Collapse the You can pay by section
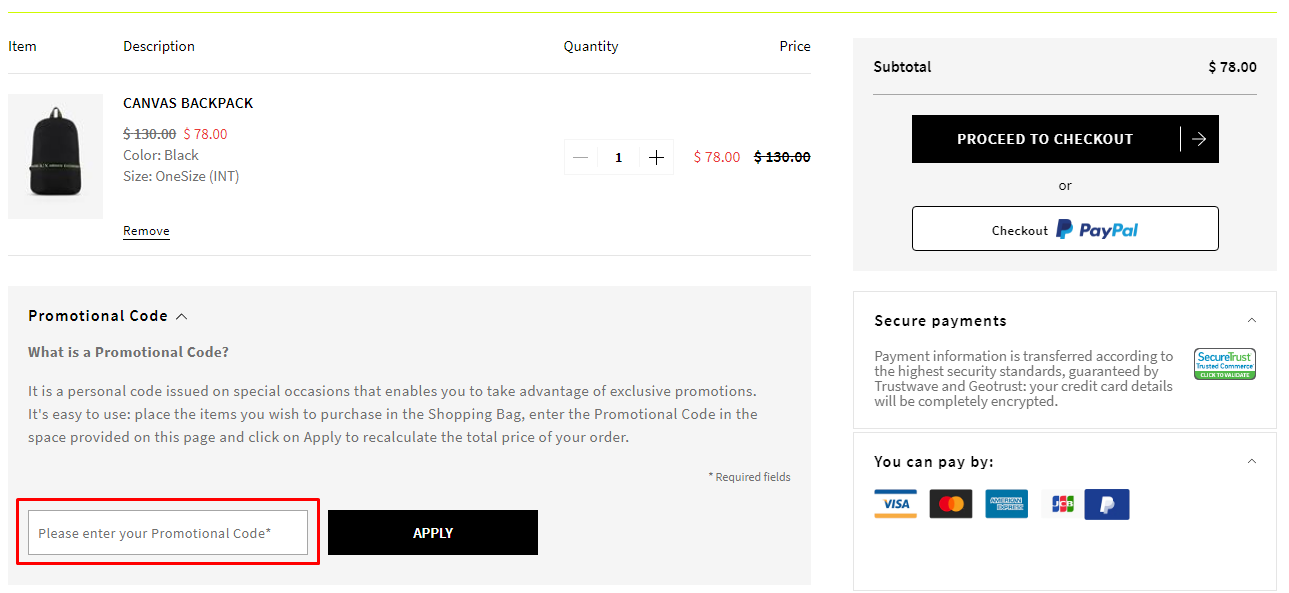The image size is (1289, 593). 1251,461
